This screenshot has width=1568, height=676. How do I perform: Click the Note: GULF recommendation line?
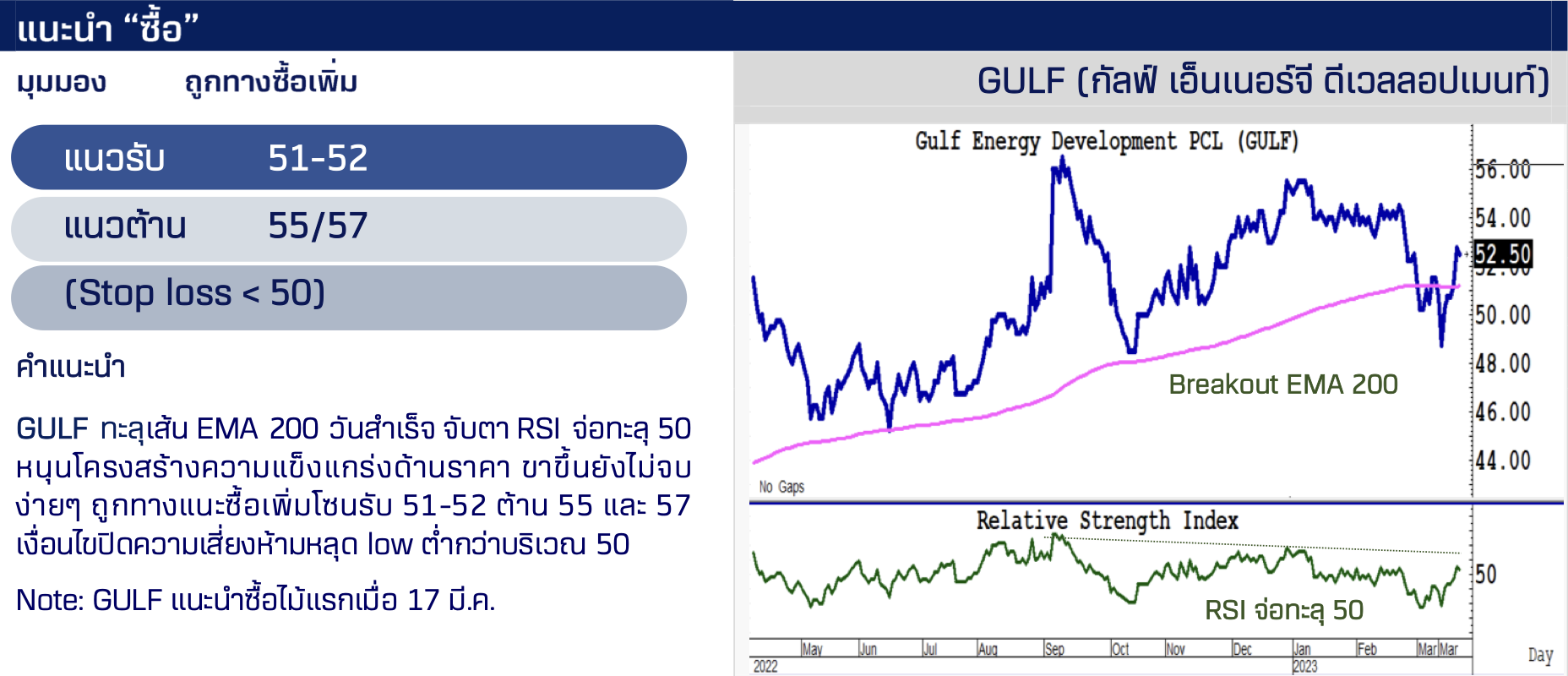(256, 600)
